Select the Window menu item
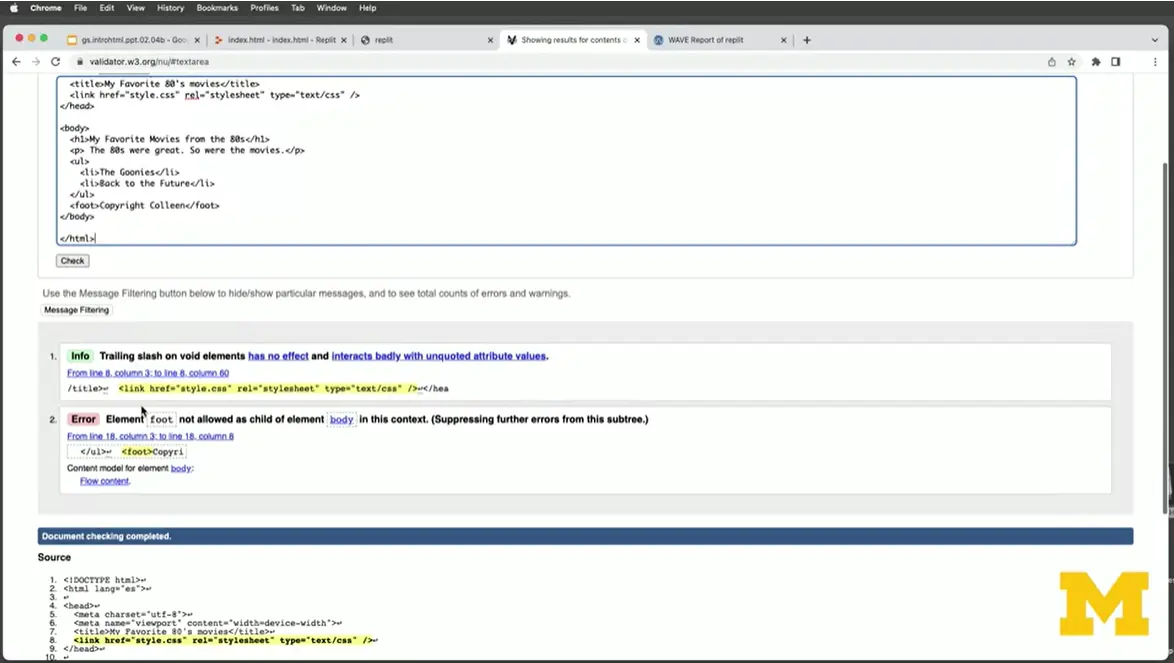Image resolution: width=1174 pixels, height=663 pixels. click(331, 8)
